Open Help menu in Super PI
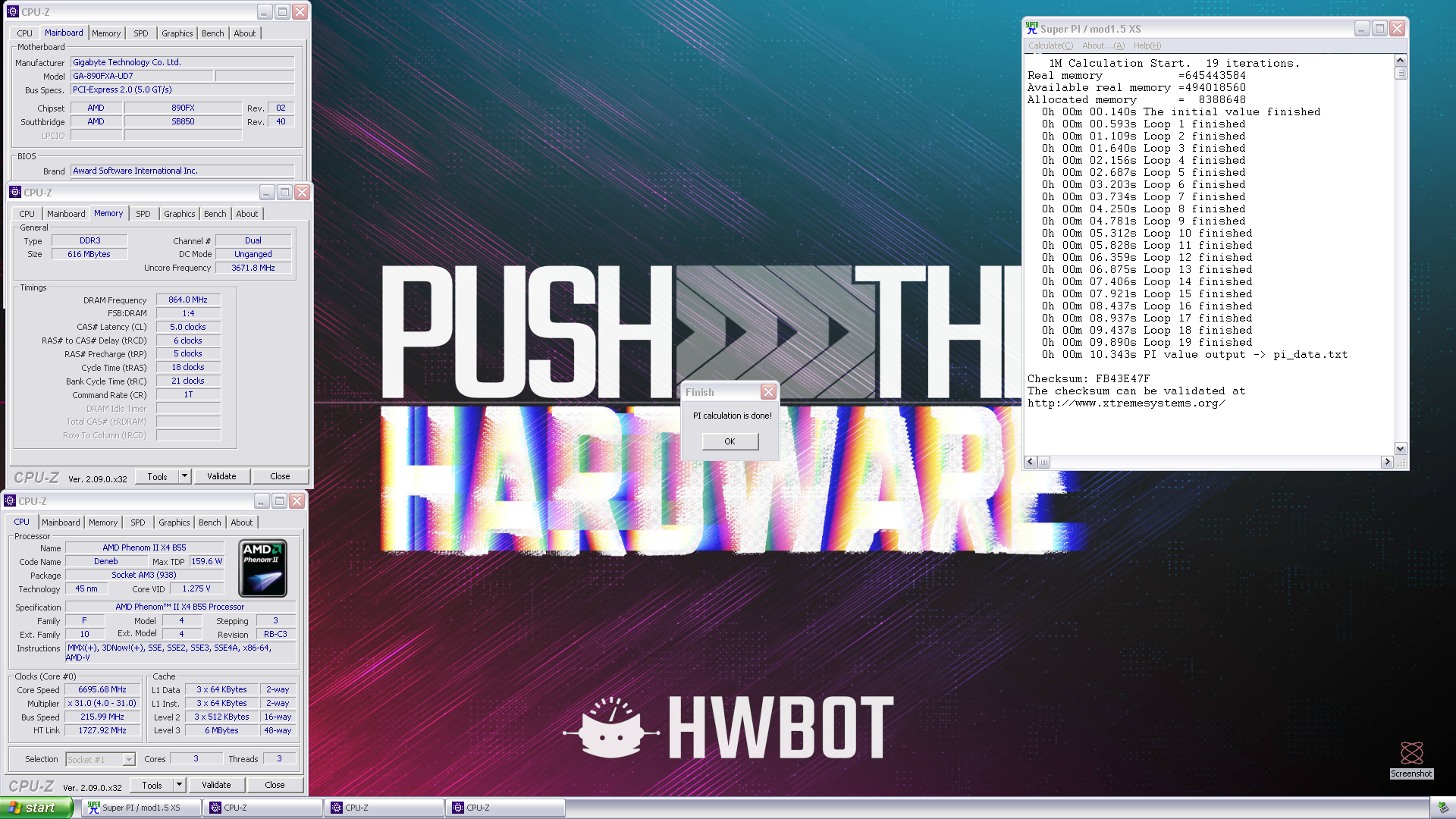1456x819 pixels. tap(1147, 45)
